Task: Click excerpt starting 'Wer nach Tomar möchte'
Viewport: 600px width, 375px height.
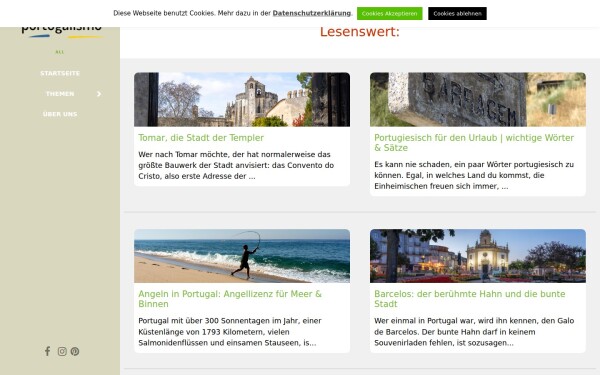Action: 236,165
